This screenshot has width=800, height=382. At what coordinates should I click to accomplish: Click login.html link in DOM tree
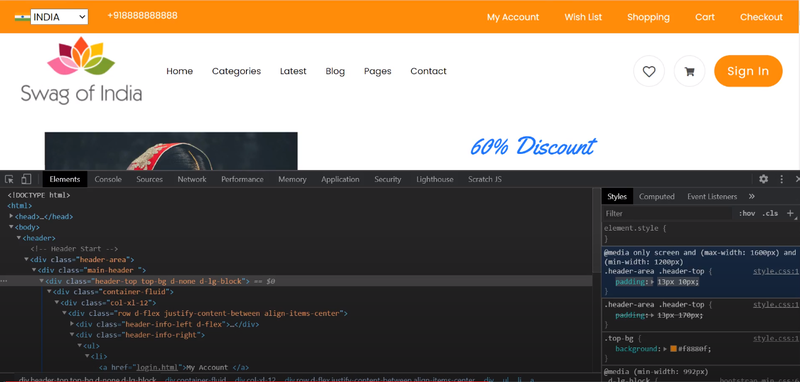[x=158, y=367]
